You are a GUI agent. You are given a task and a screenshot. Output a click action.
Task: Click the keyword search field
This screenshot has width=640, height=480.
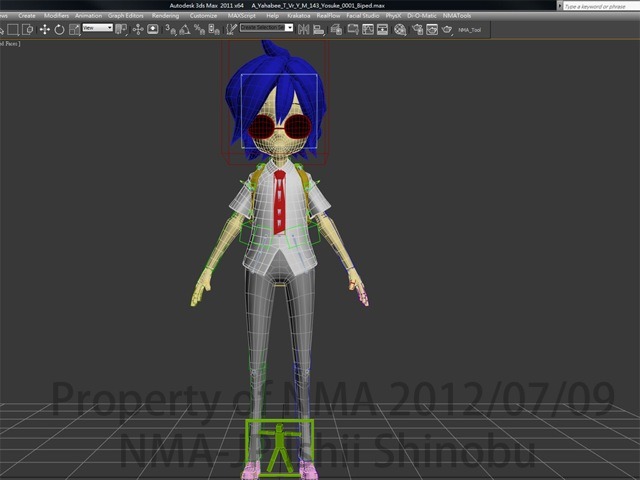click(601, 6)
